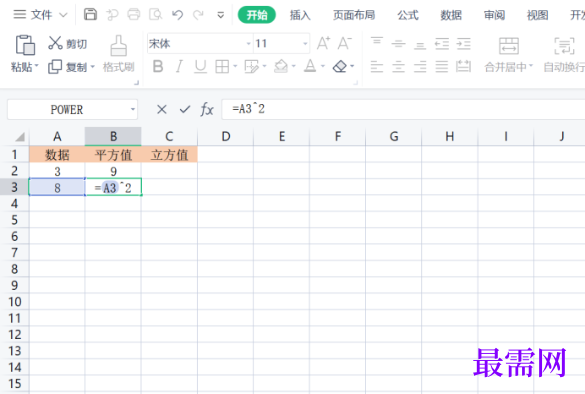585x394 pixels.
Task: Click the Save icon in quick access toolbar
Action: (x=90, y=15)
